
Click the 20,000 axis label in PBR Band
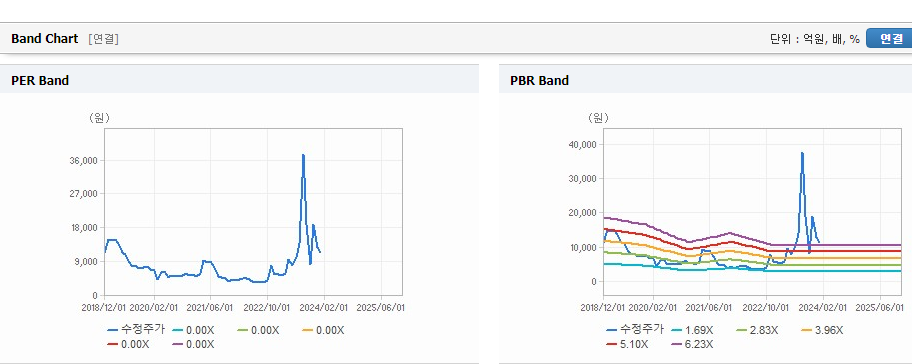coord(583,213)
